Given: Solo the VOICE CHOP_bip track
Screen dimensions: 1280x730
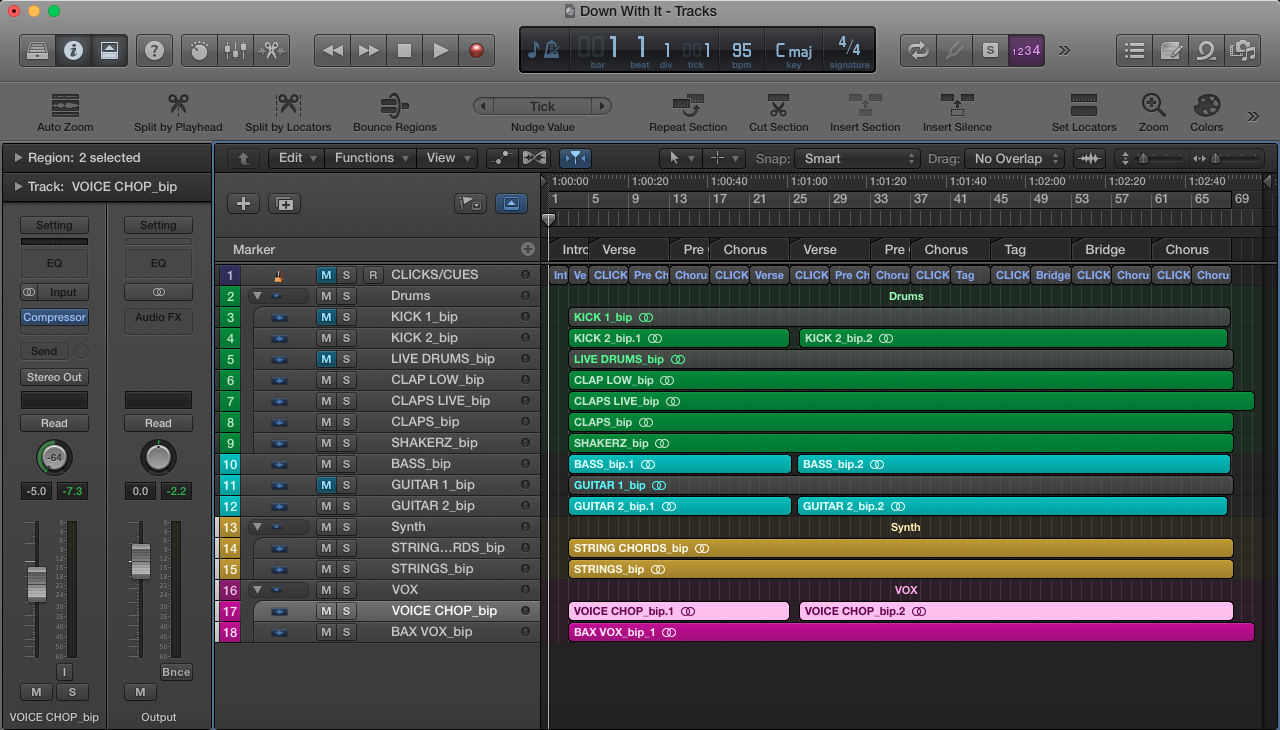Looking at the screenshot, I should click(346, 611).
